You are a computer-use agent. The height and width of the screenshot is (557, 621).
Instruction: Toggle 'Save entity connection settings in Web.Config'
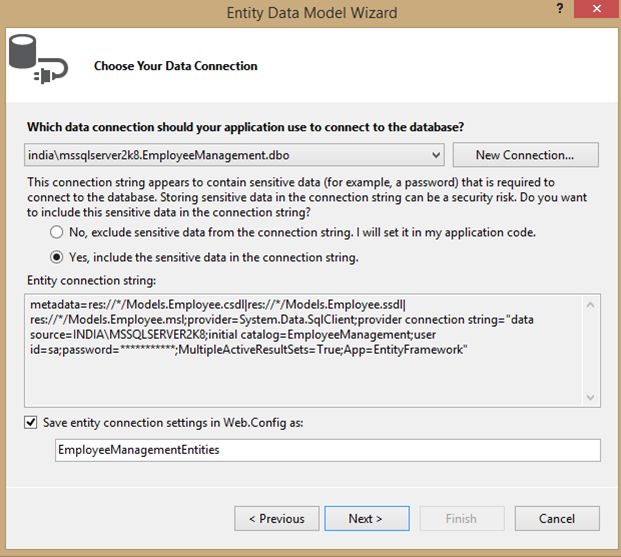coord(32,422)
